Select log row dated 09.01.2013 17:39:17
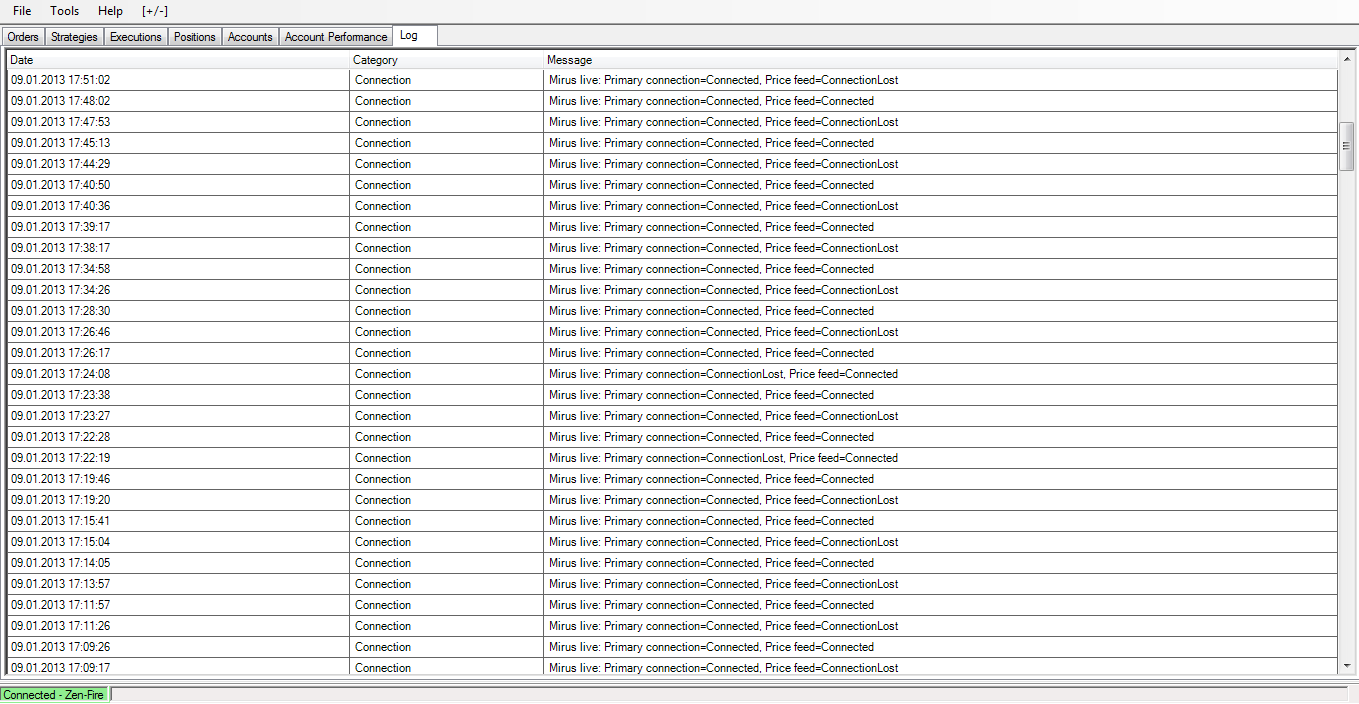 672,227
